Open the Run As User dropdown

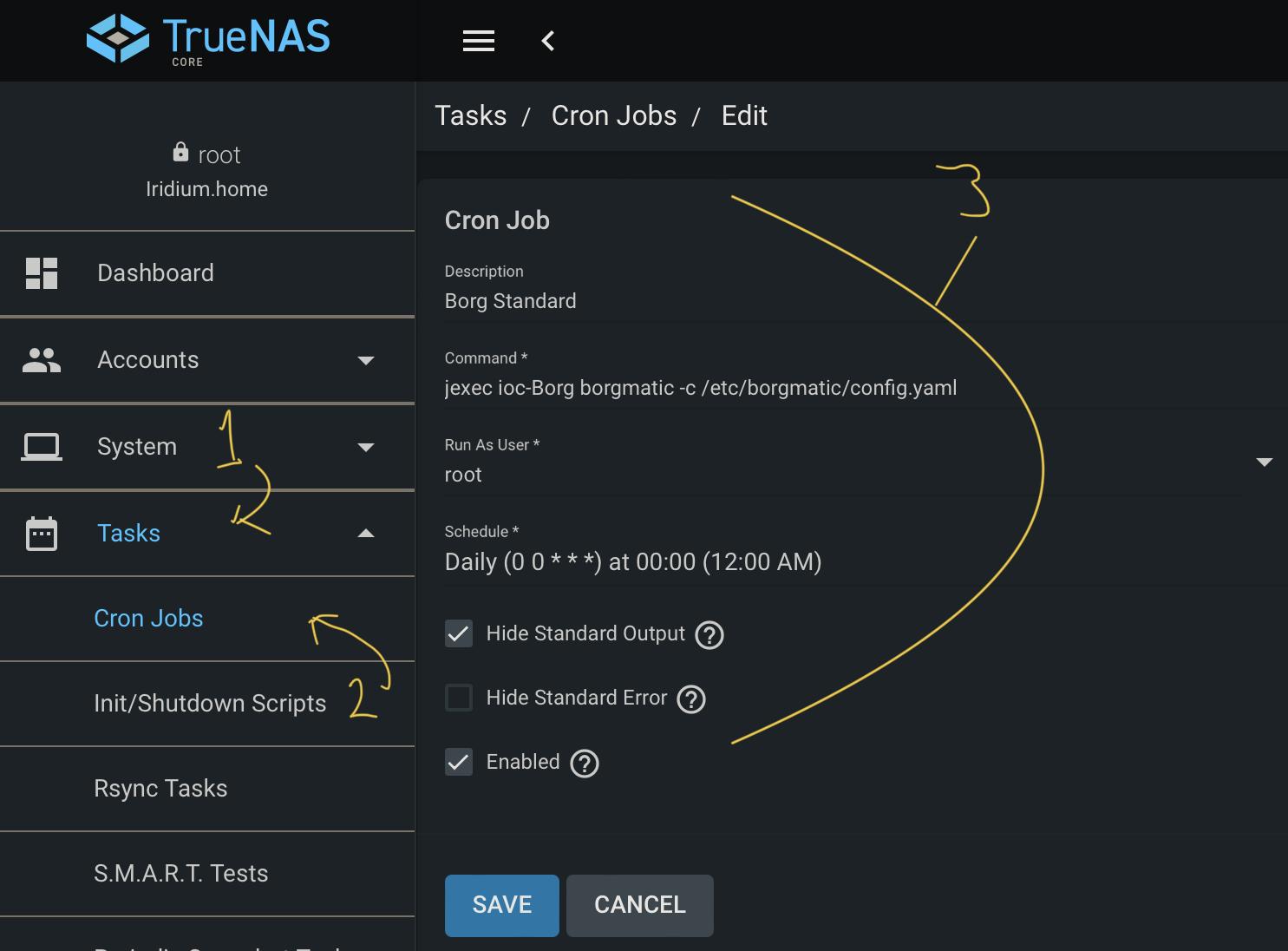click(1265, 462)
